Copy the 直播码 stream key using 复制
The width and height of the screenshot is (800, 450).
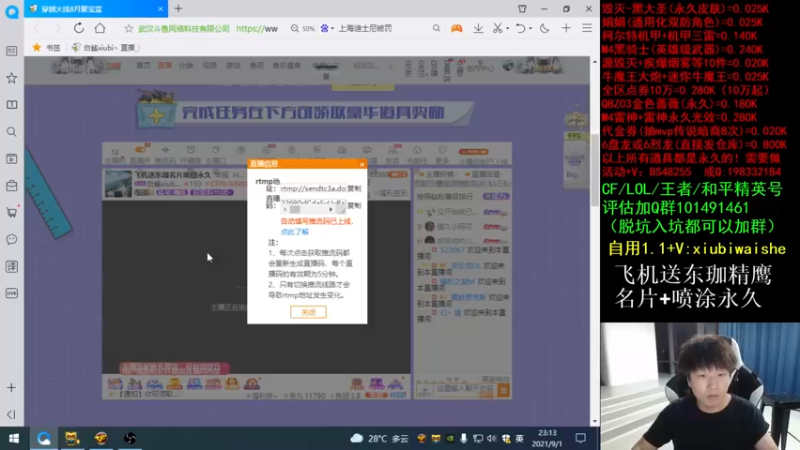[354, 205]
